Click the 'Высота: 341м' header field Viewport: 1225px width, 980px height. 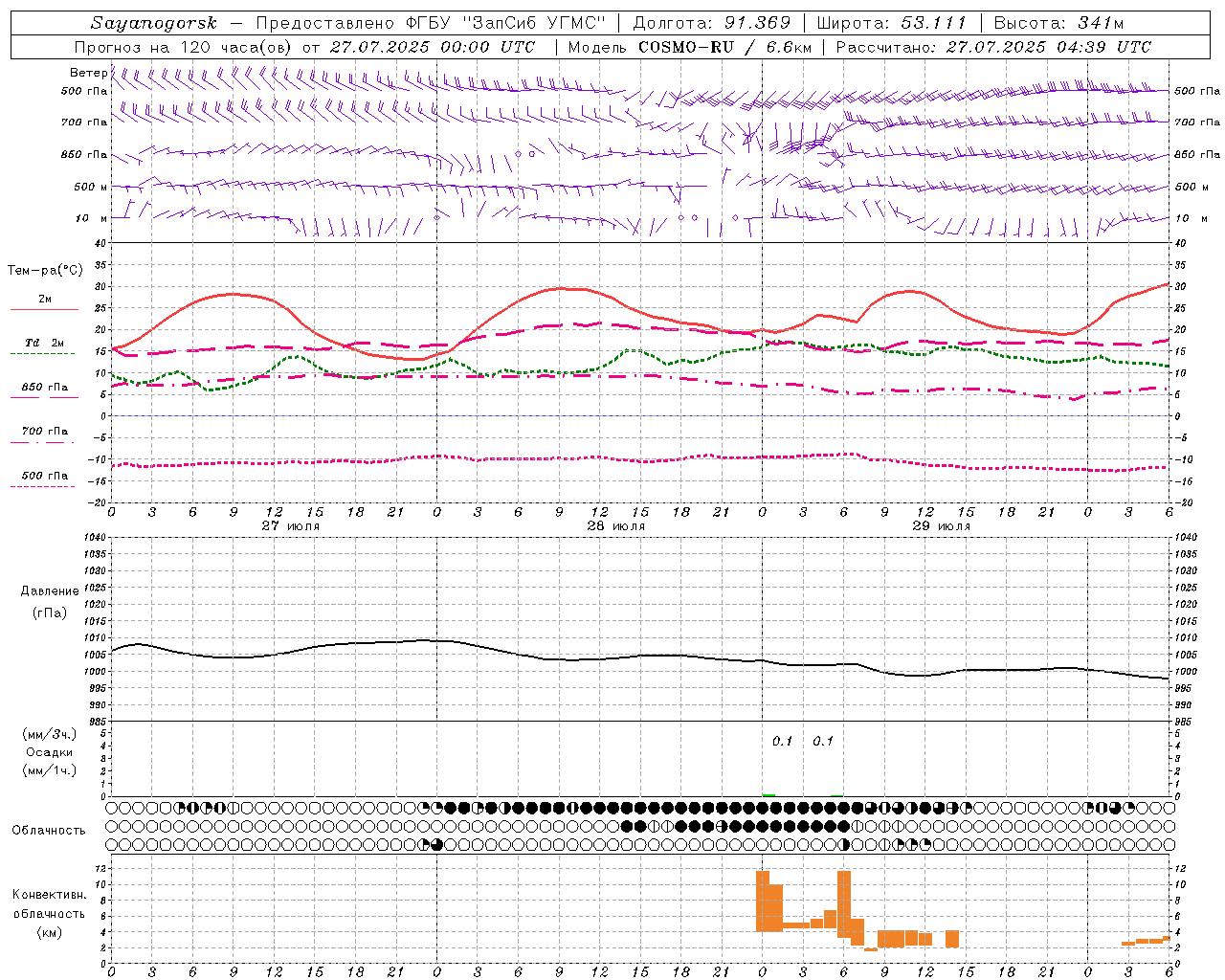tap(1058, 23)
